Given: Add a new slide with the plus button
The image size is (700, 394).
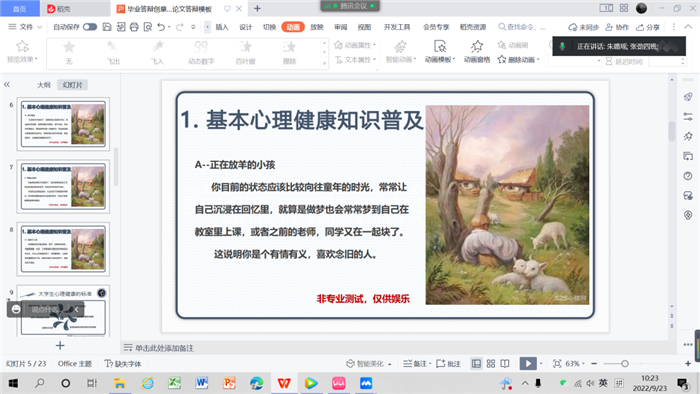Looking at the screenshot, I should [60, 345].
